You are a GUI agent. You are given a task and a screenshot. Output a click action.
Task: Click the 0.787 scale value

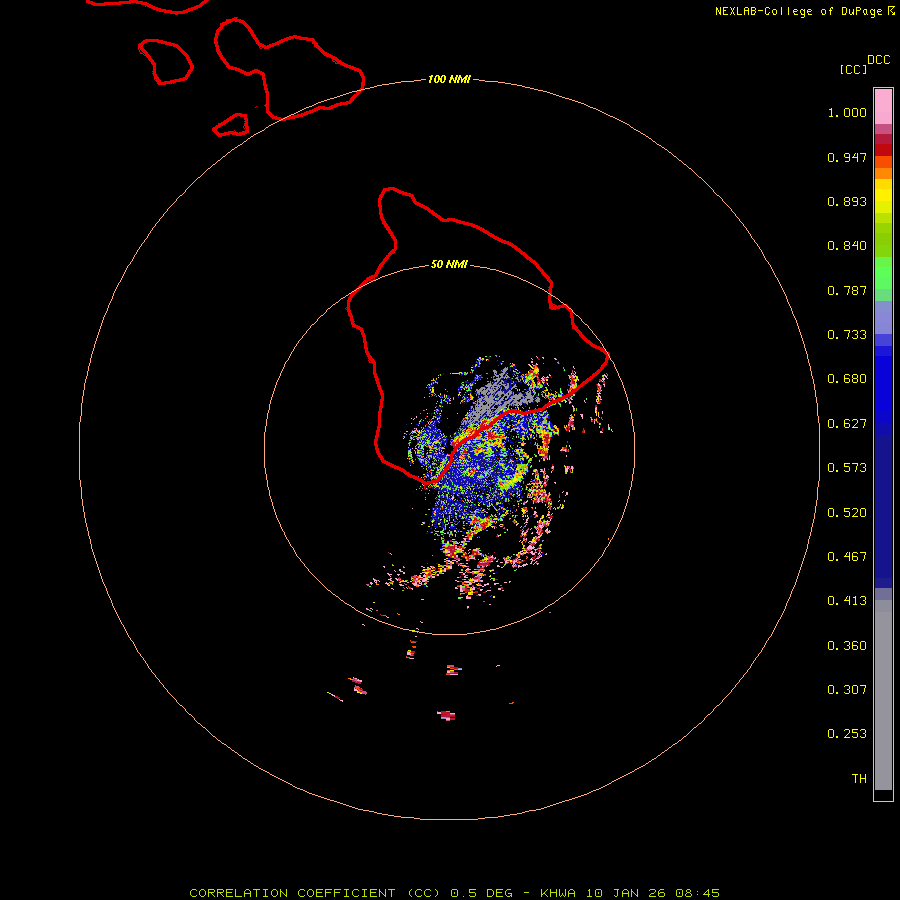847,290
